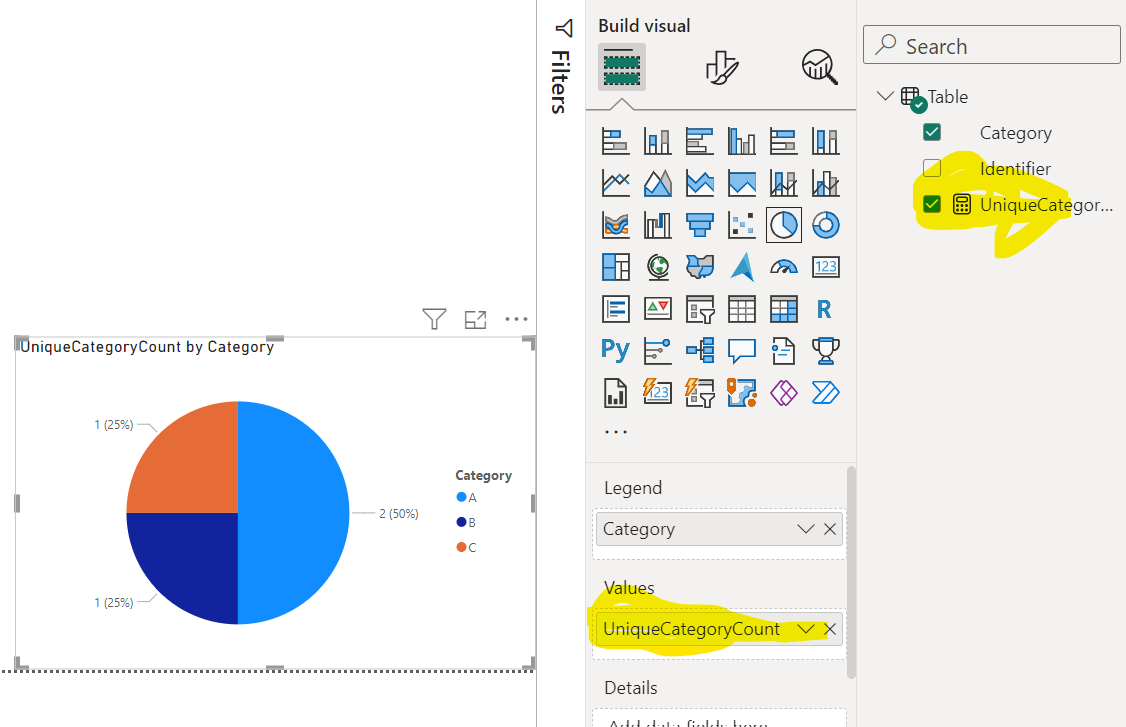Choose the globe map visual

point(657,267)
